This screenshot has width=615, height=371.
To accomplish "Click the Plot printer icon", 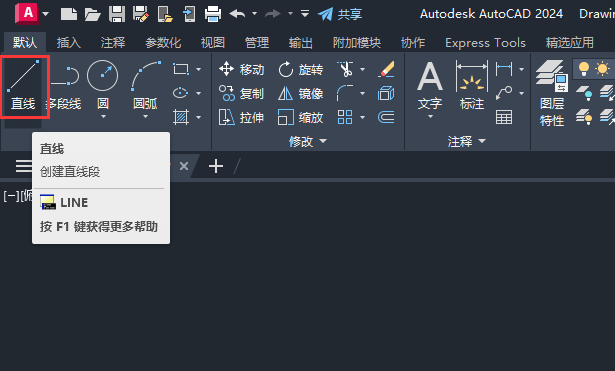I will [213, 14].
